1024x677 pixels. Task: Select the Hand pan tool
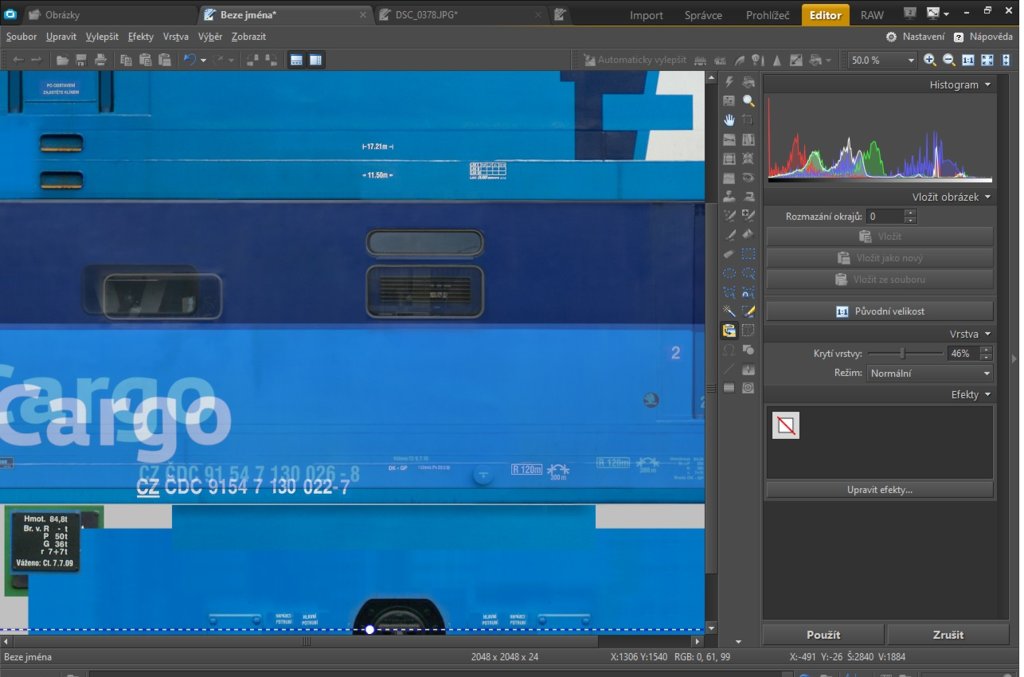[x=729, y=120]
